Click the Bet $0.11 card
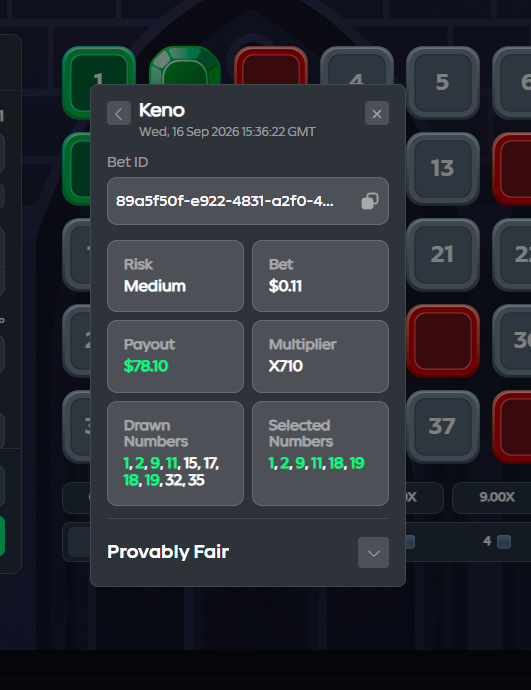Screen dimensions: 531x690 (x=320, y=276)
